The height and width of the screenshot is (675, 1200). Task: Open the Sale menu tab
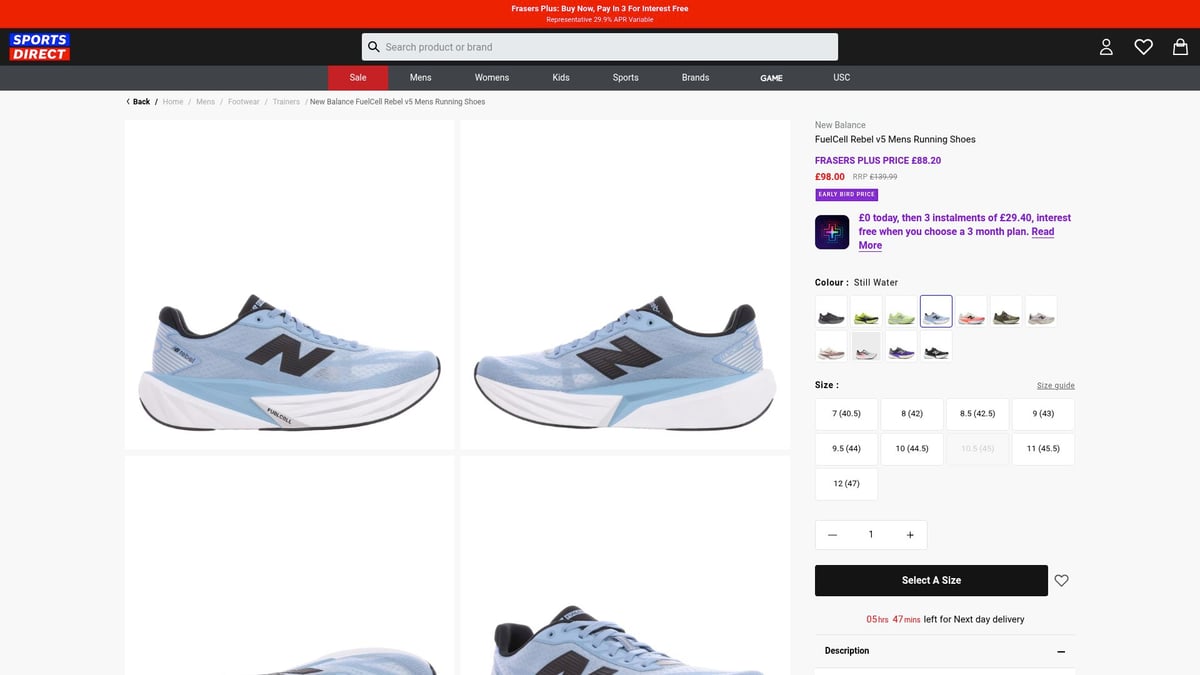358,78
